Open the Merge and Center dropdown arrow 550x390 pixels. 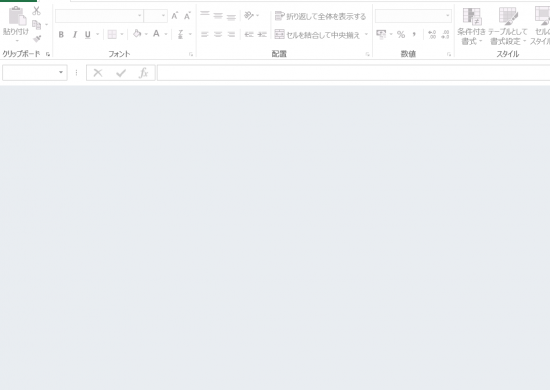pyautogui.click(x=366, y=34)
